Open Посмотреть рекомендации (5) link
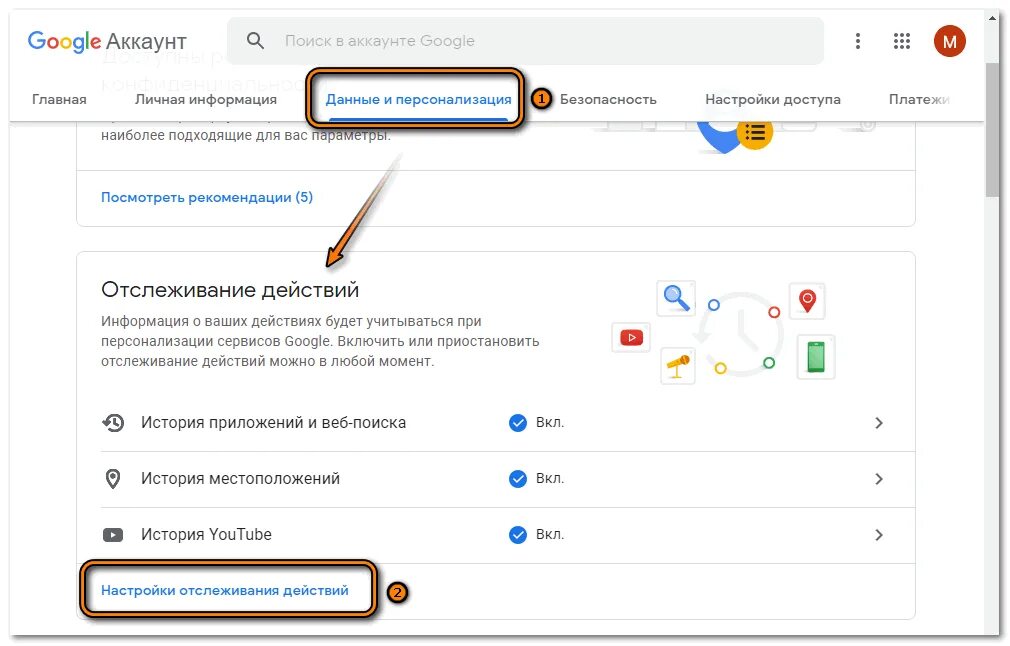This screenshot has width=1010, height=646. pos(207,197)
